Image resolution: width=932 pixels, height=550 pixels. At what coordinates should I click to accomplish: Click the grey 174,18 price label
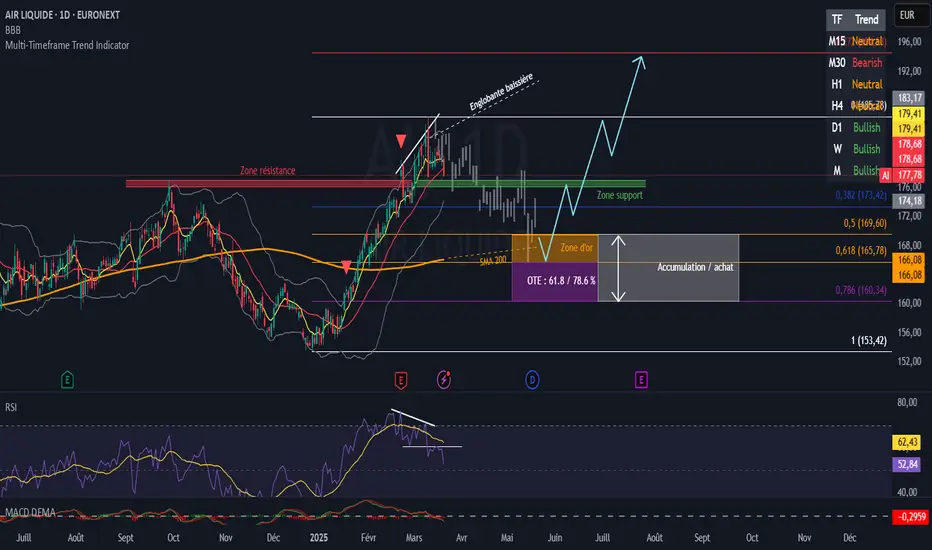click(x=909, y=201)
